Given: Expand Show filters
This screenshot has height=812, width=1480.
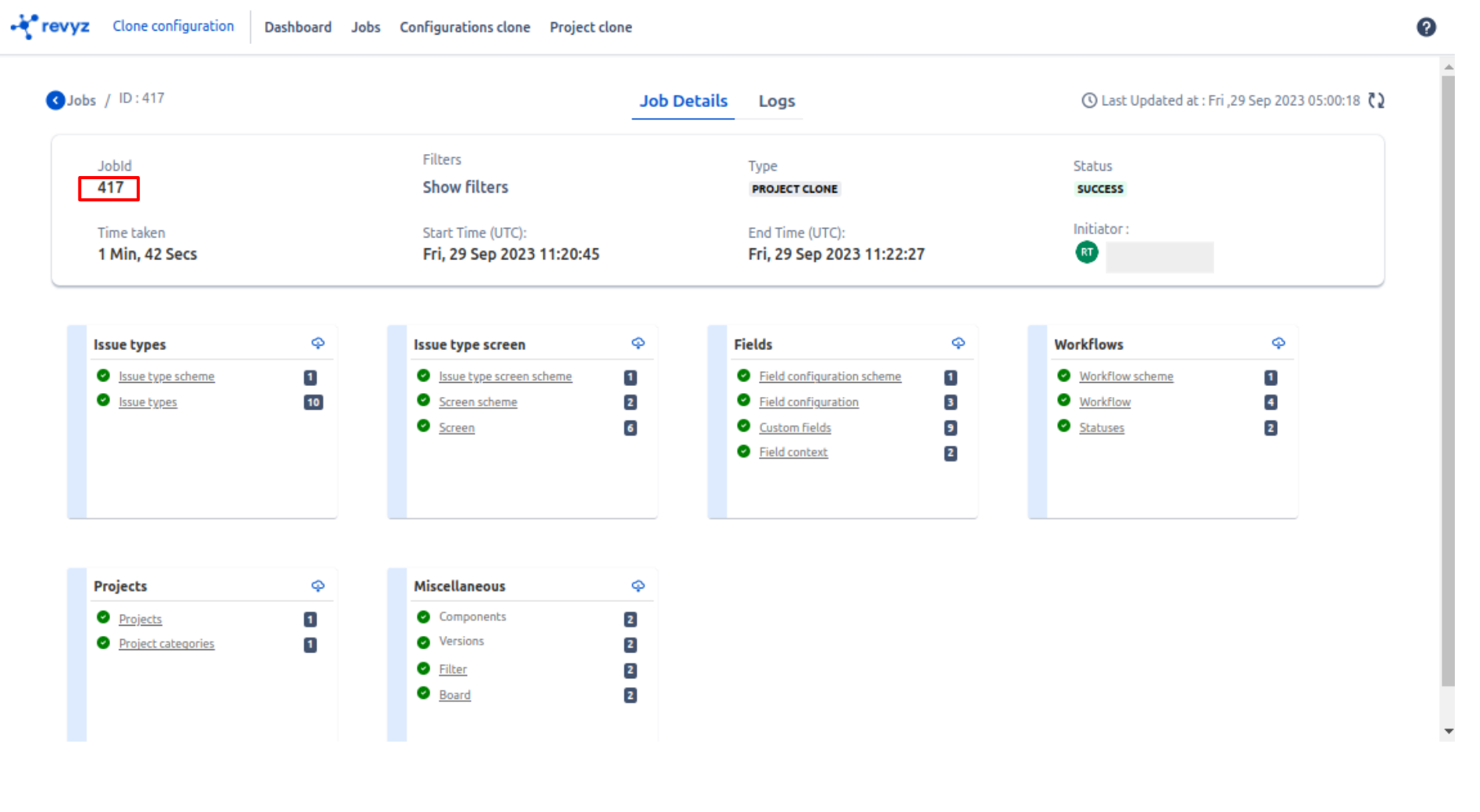Looking at the screenshot, I should pyautogui.click(x=465, y=187).
